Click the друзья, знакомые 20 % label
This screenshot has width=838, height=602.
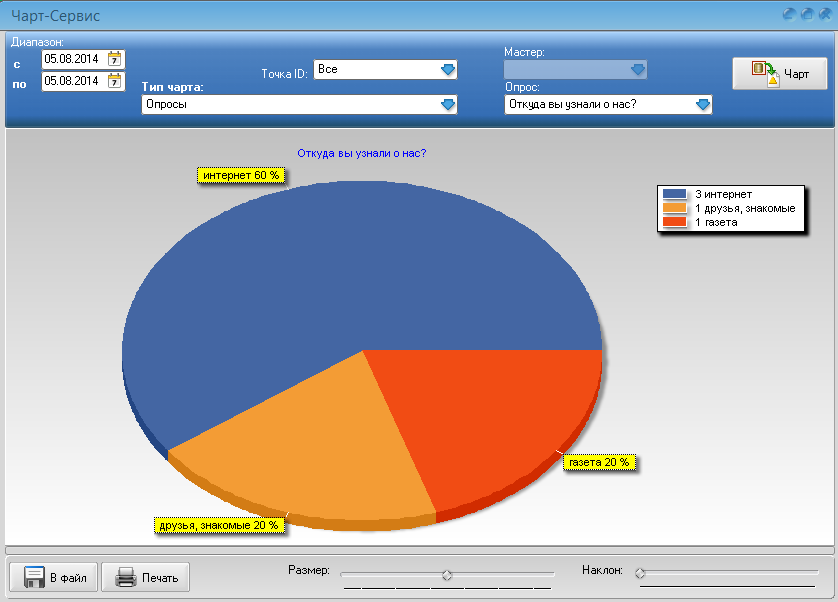tap(218, 525)
